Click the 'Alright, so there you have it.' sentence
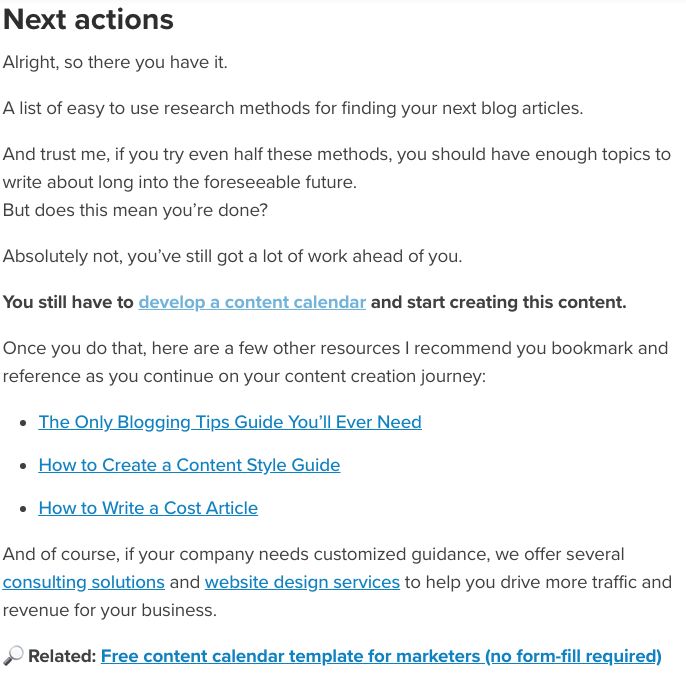This screenshot has height=689, width=686. (115, 62)
